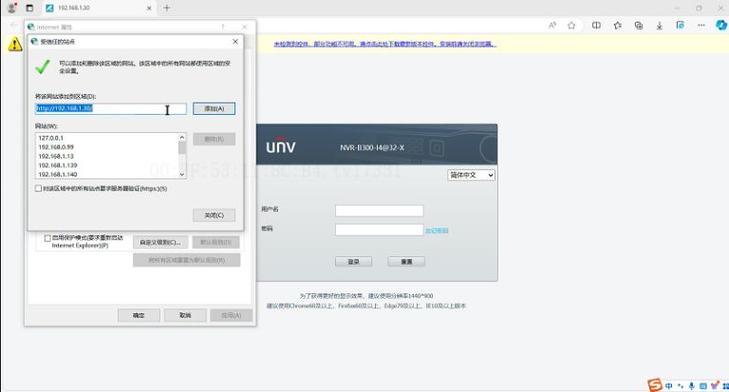The width and height of the screenshot is (729, 392).
Task: Open the Downloads icon in toolbar
Action: click(659, 26)
